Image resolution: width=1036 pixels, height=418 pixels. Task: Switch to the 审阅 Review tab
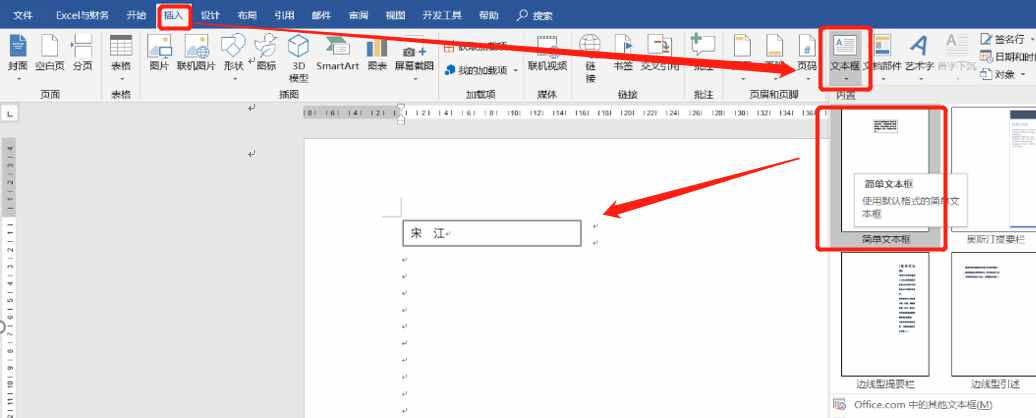pos(359,15)
